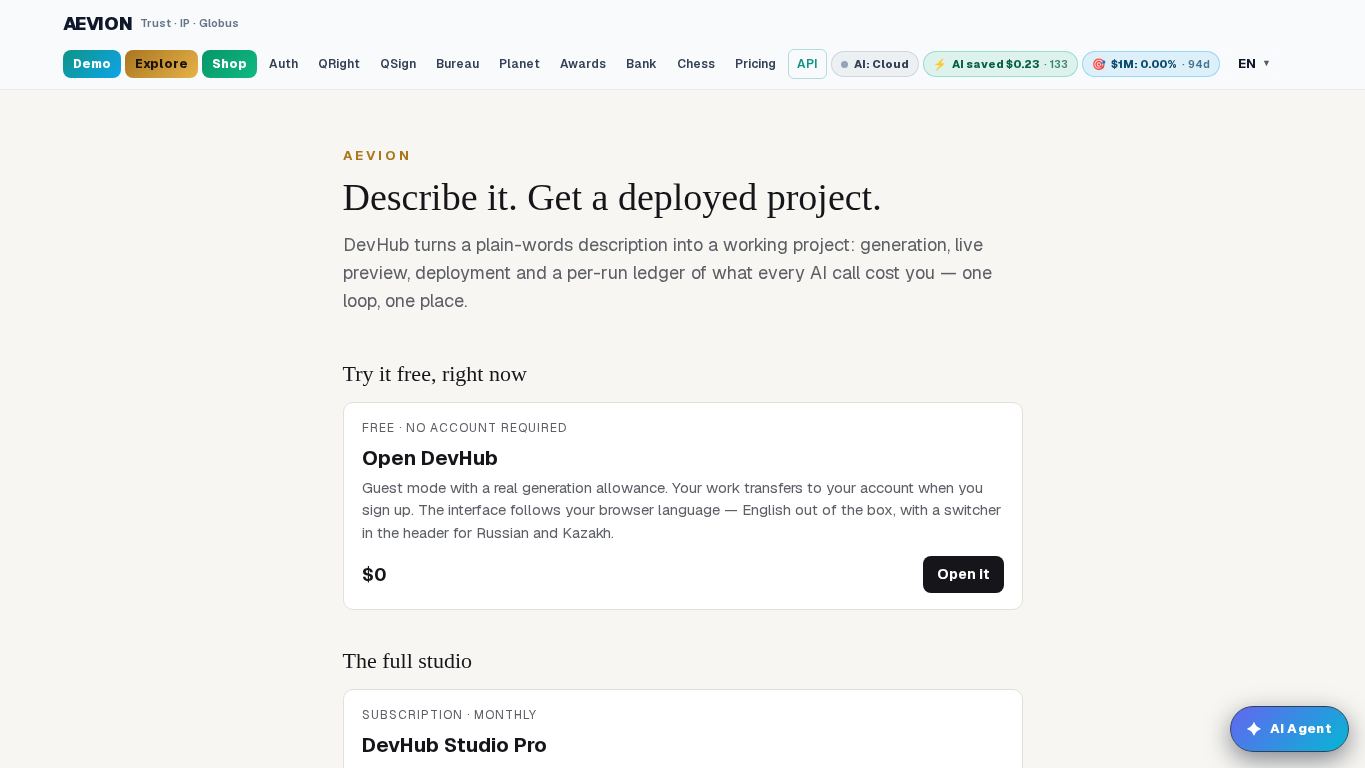
Task: Go to the Pricing page
Action: point(755,64)
